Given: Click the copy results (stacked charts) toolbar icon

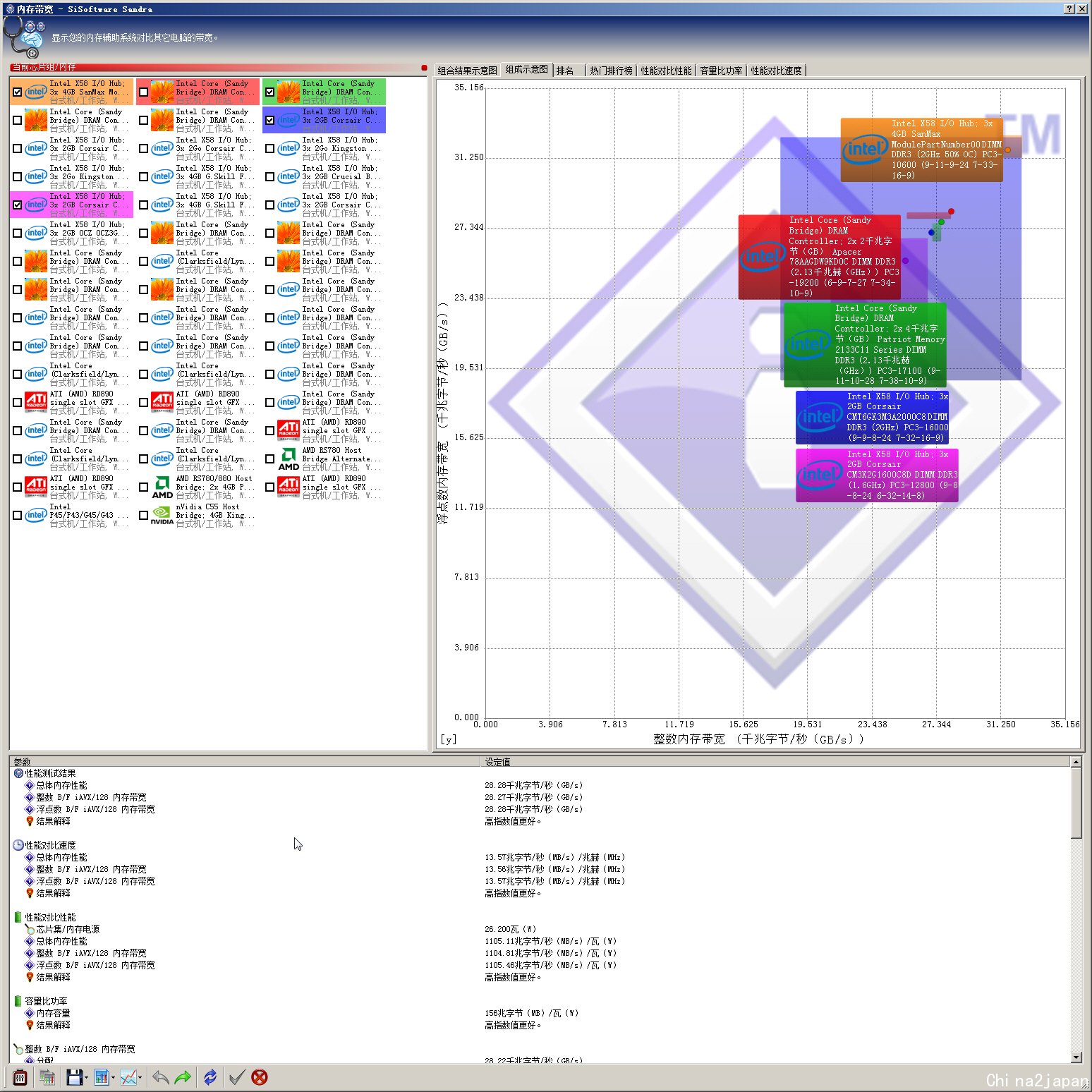Looking at the screenshot, I should tap(47, 1077).
